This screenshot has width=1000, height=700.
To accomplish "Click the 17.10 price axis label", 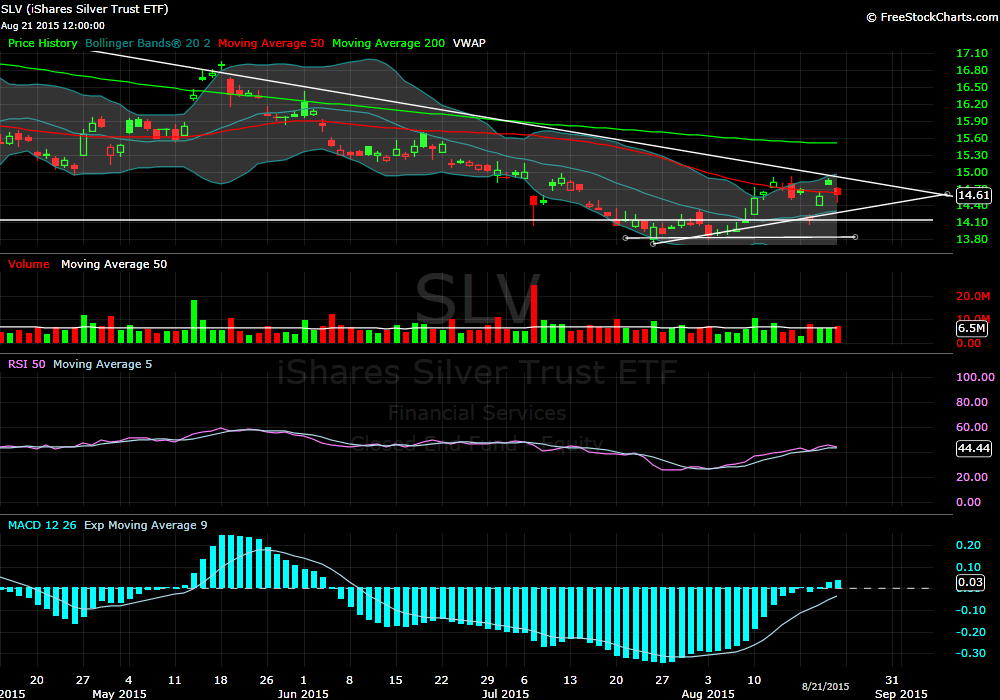I will click(972, 54).
